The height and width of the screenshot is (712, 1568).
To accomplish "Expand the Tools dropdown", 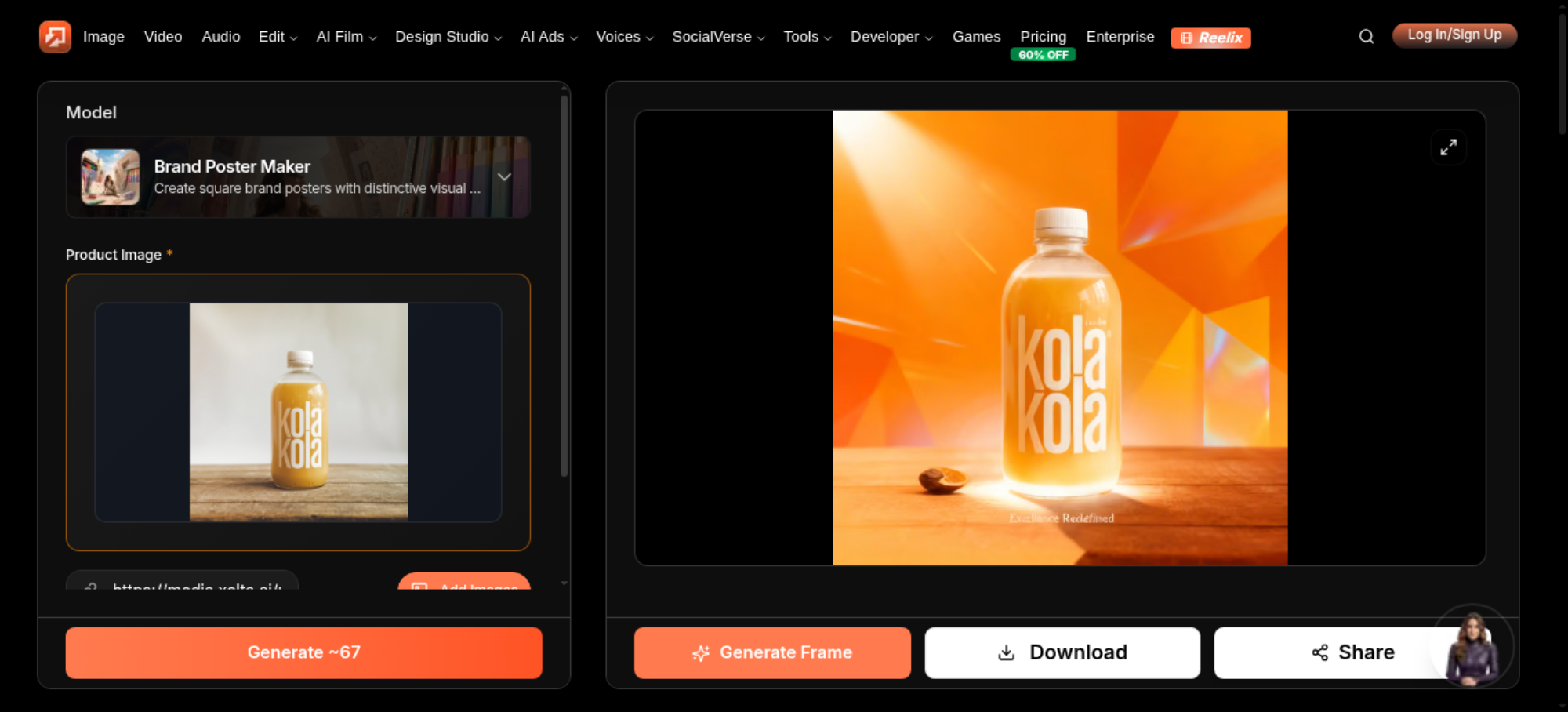I will (808, 37).
